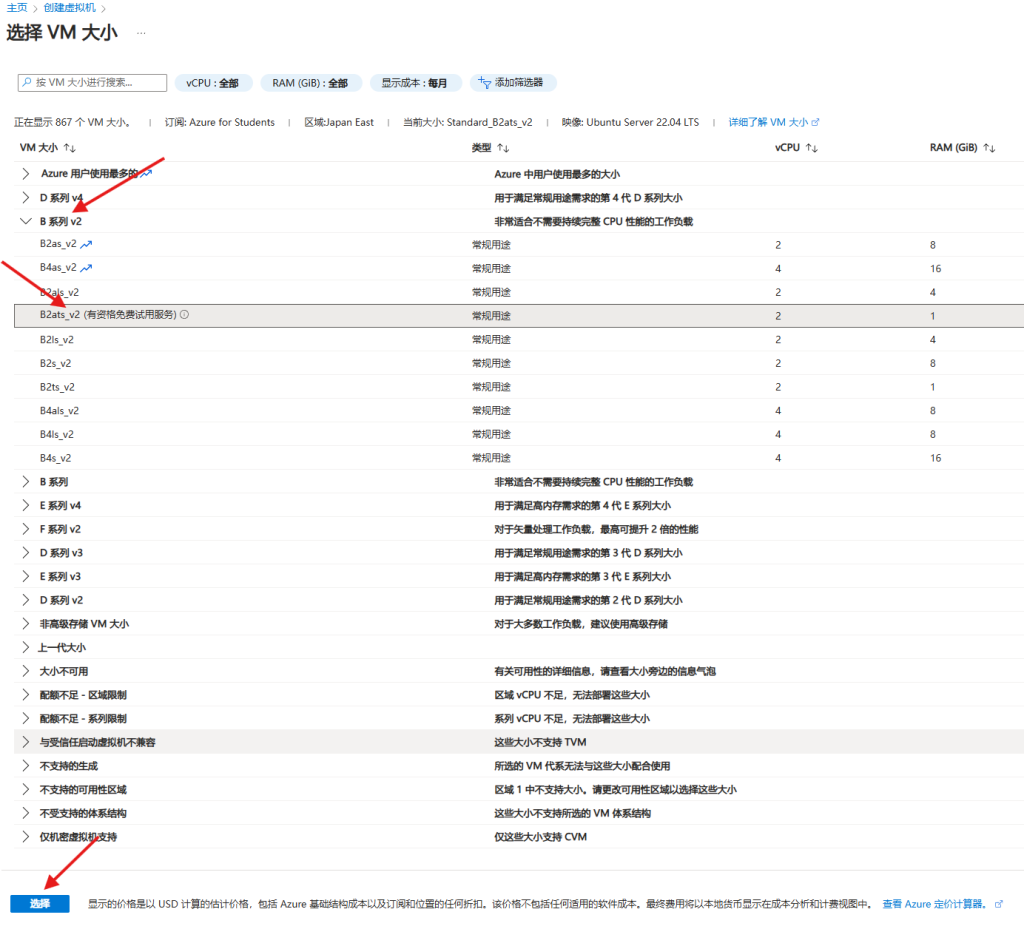Click the vCPU column sort arrows

[812, 148]
